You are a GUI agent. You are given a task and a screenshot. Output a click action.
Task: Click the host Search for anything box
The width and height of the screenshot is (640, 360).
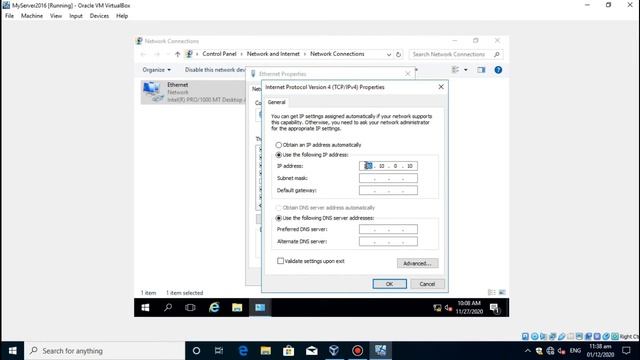click(105, 351)
